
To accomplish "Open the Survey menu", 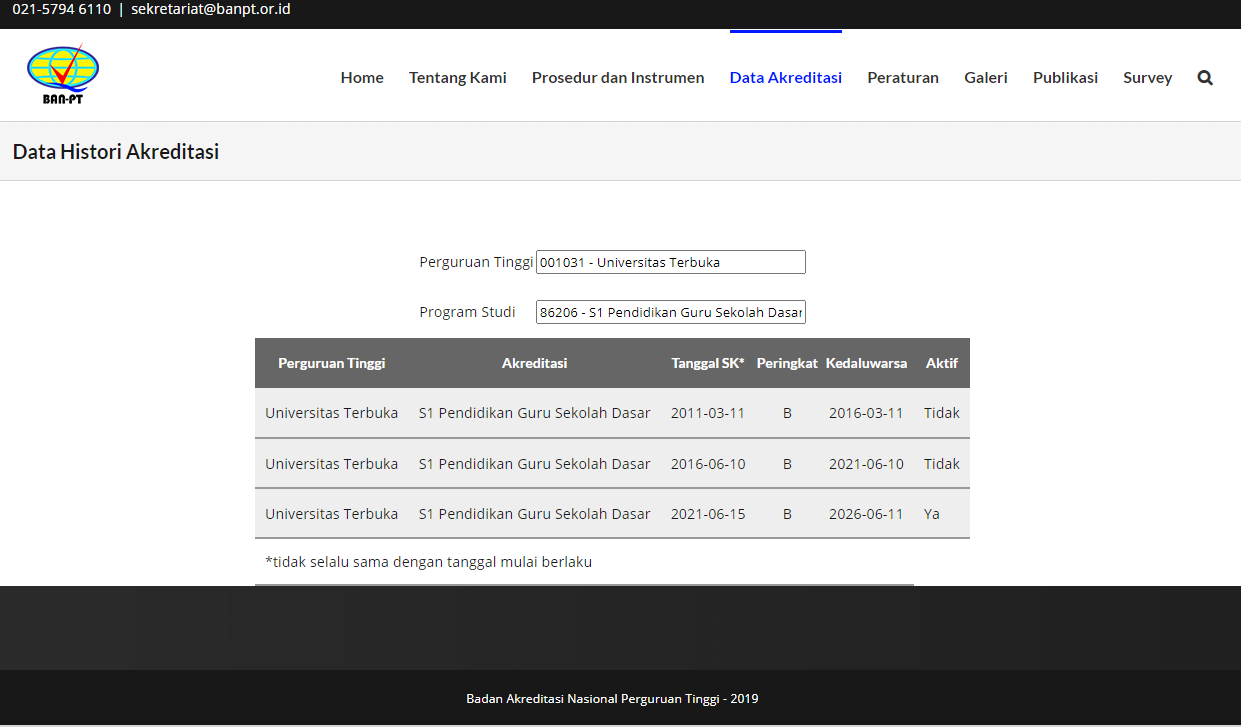I will tap(1147, 77).
